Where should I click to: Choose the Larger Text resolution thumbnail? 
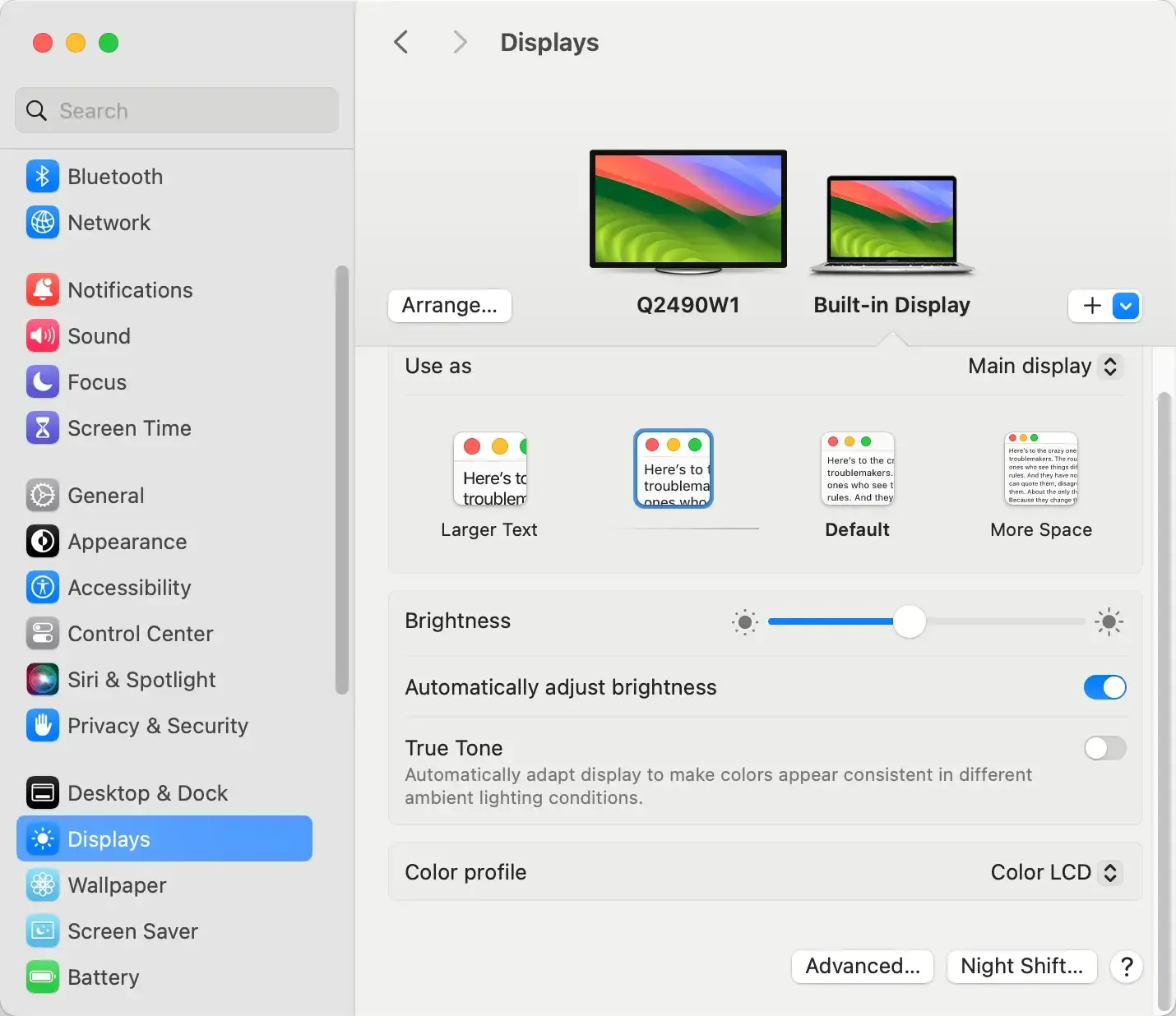click(x=490, y=469)
